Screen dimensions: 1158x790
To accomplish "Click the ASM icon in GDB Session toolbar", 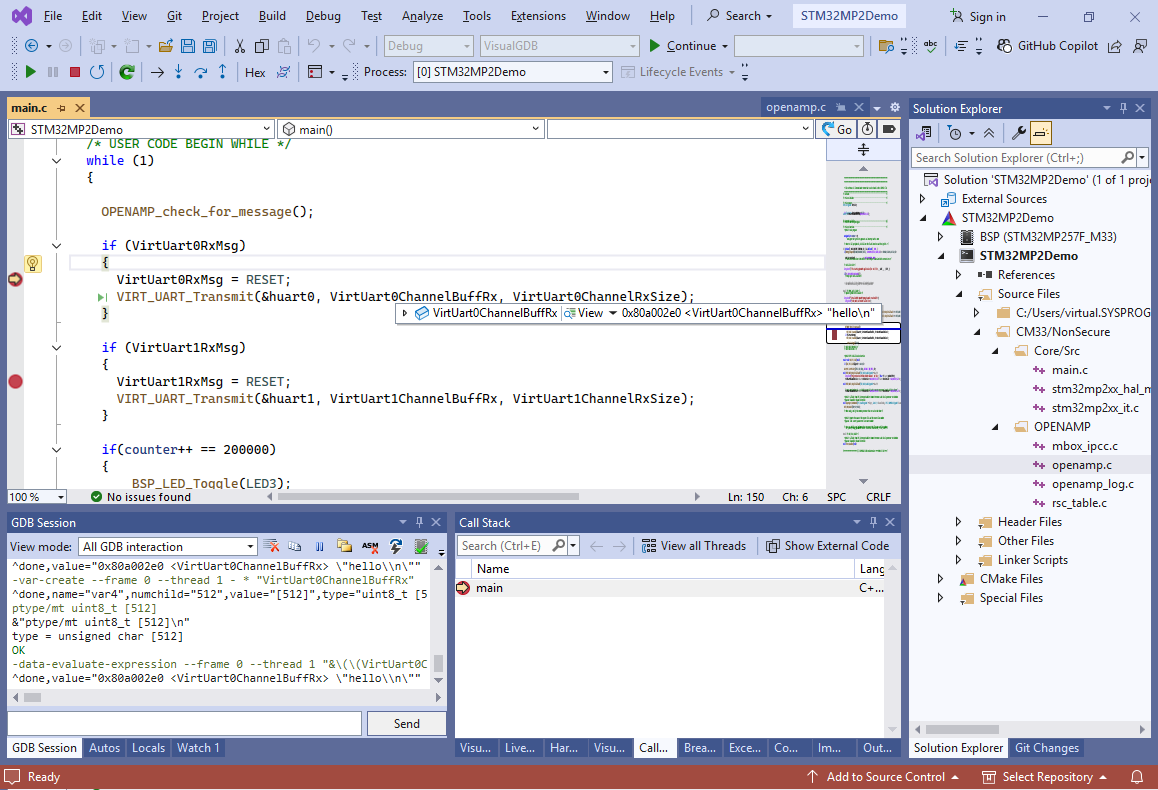I will tap(370, 546).
